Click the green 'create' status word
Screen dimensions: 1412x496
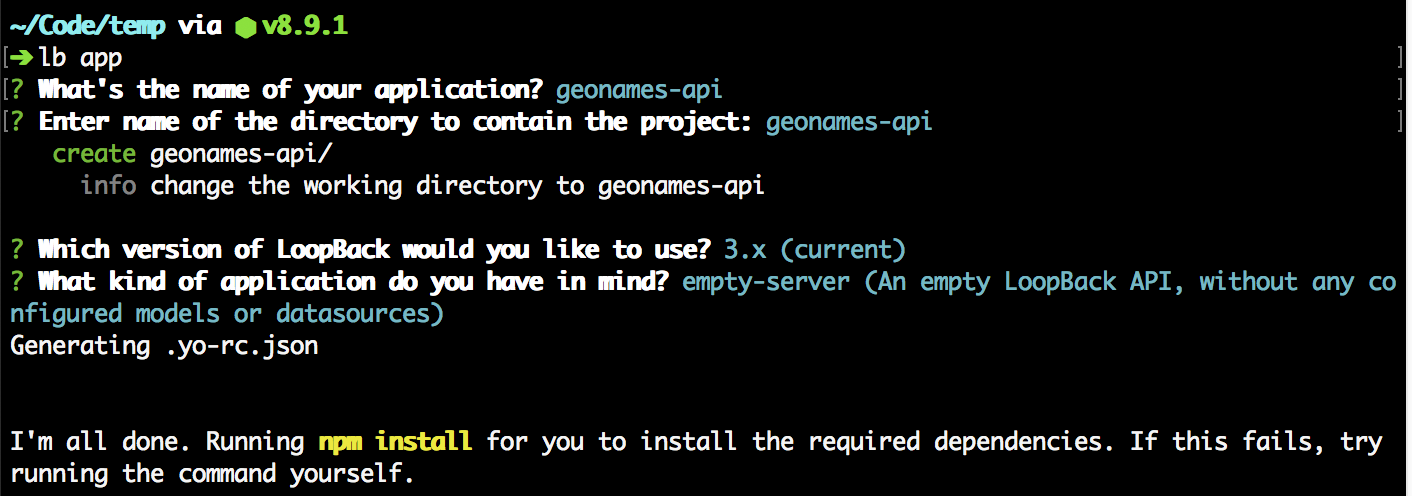94,154
